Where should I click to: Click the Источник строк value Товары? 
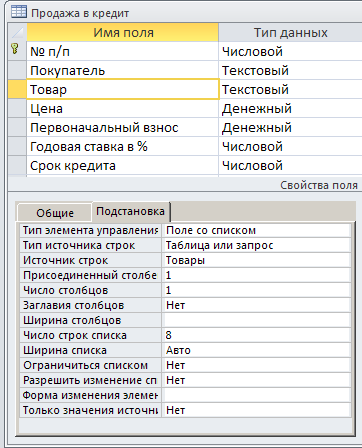click(256, 260)
